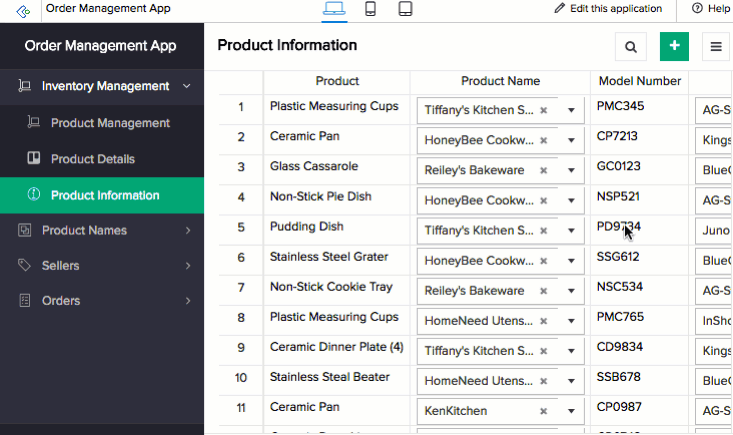Viewport: 733px width, 435px height.
Task: Click the PD9734 model number cell
Action: pos(618,227)
